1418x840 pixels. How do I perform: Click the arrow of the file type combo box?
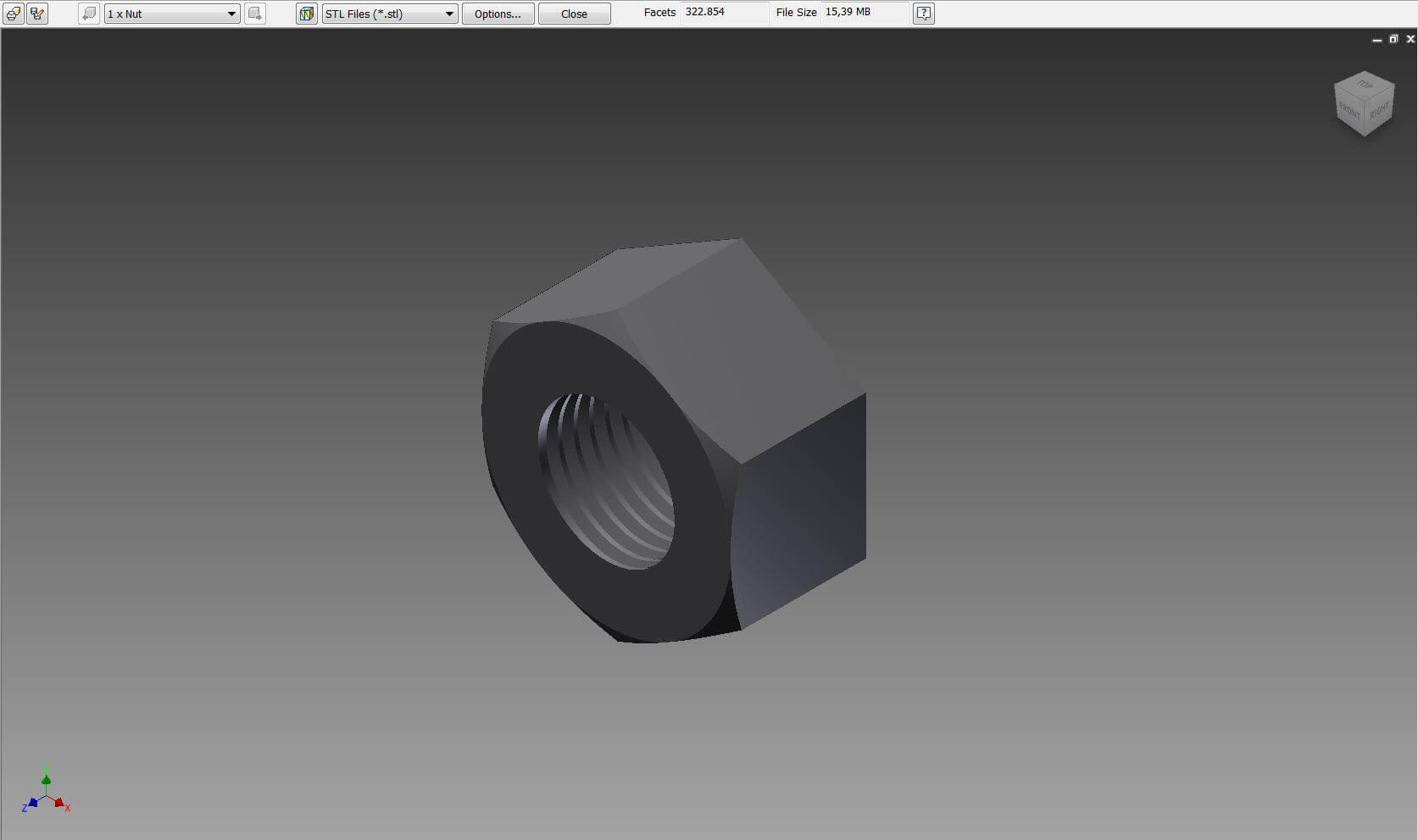tap(449, 14)
